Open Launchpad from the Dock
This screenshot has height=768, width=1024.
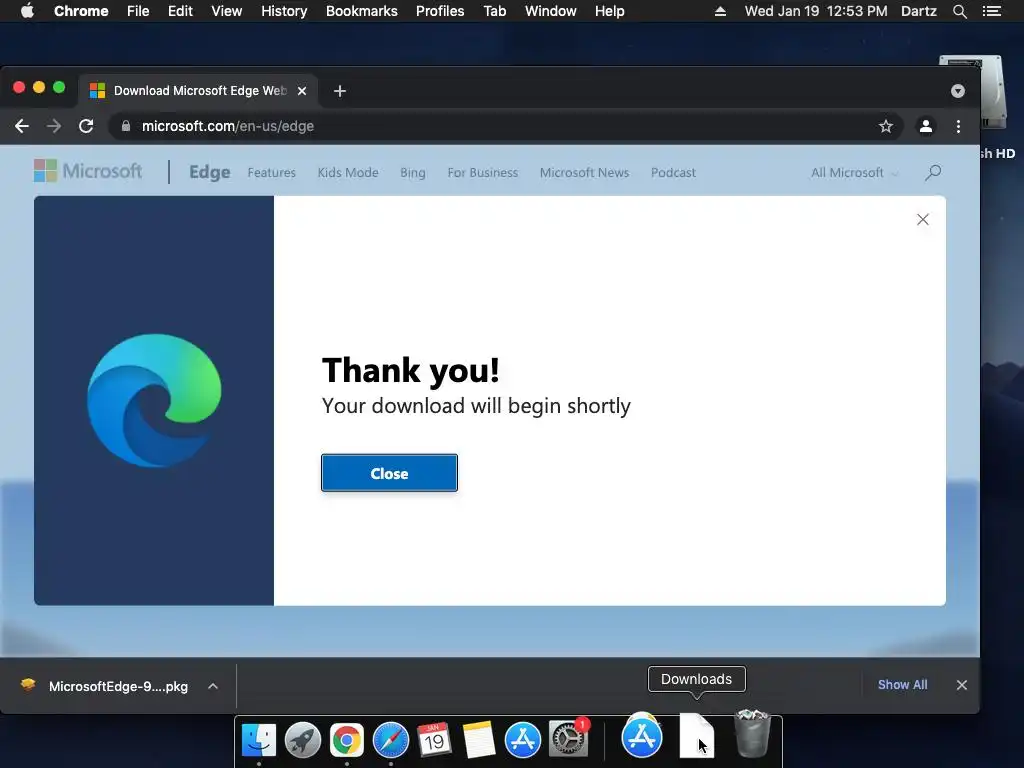pos(303,740)
